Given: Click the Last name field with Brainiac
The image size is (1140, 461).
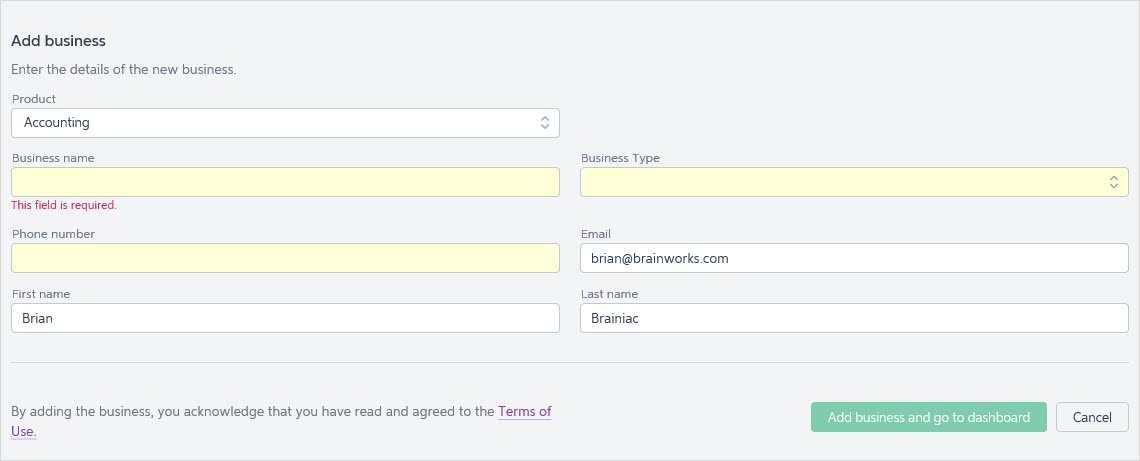Looking at the screenshot, I should pos(854,318).
